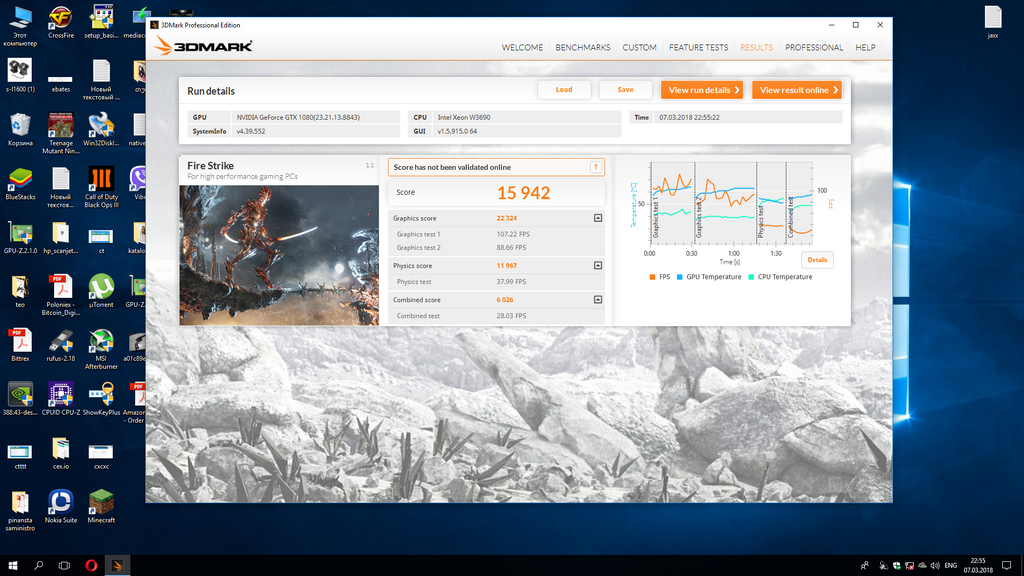Click the Fire Strike preview image
Screen dimensions: 1024x576
coord(279,255)
